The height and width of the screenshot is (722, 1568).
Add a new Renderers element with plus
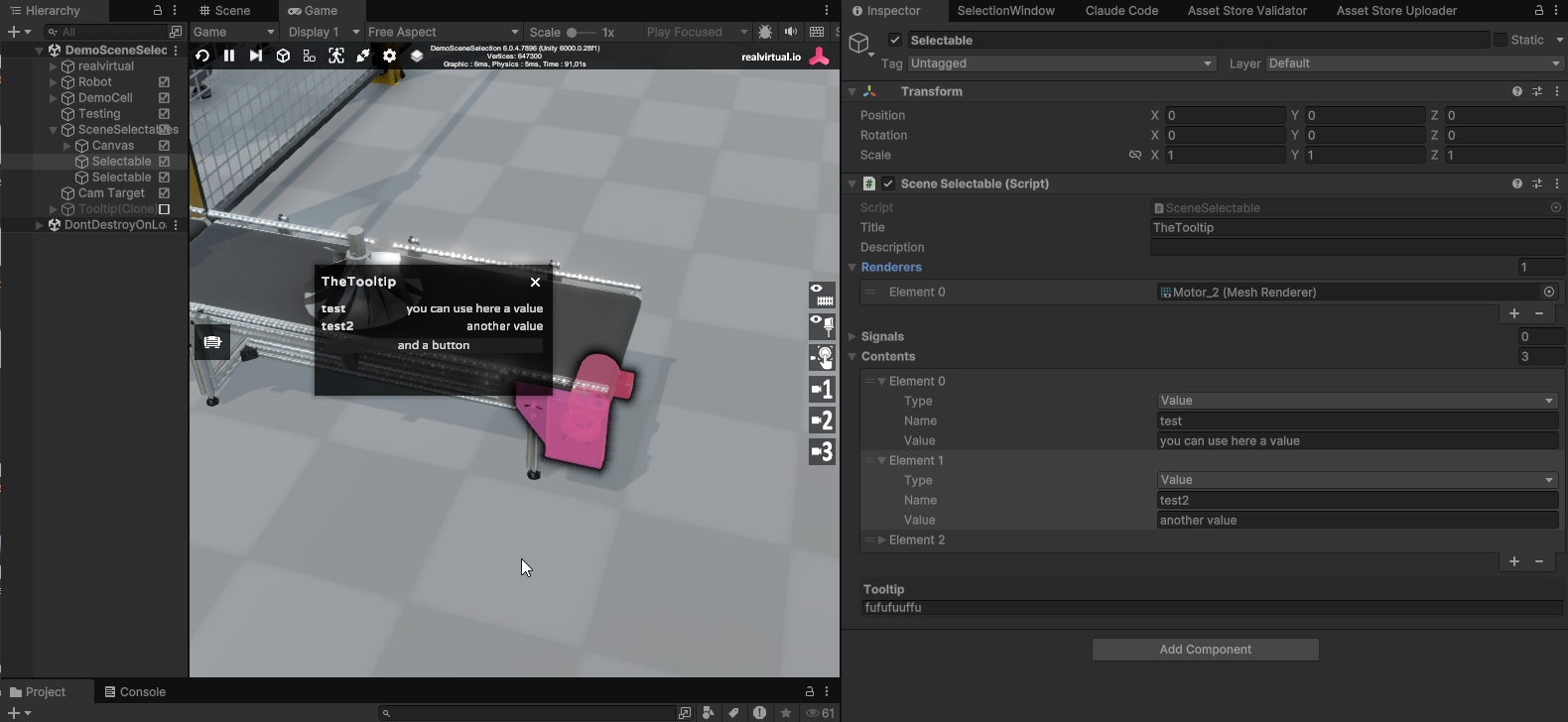[x=1514, y=313]
